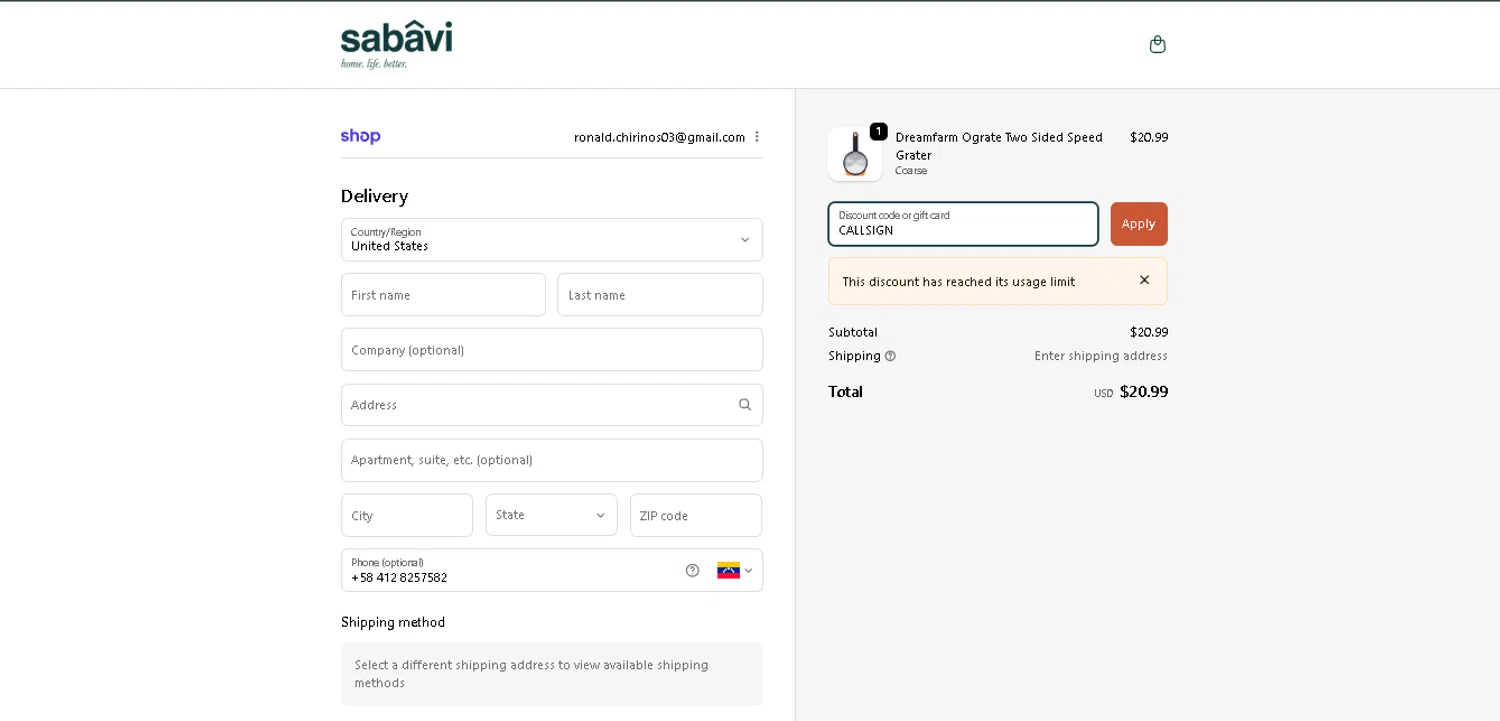Click the Total amount $20.99

click(1143, 392)
